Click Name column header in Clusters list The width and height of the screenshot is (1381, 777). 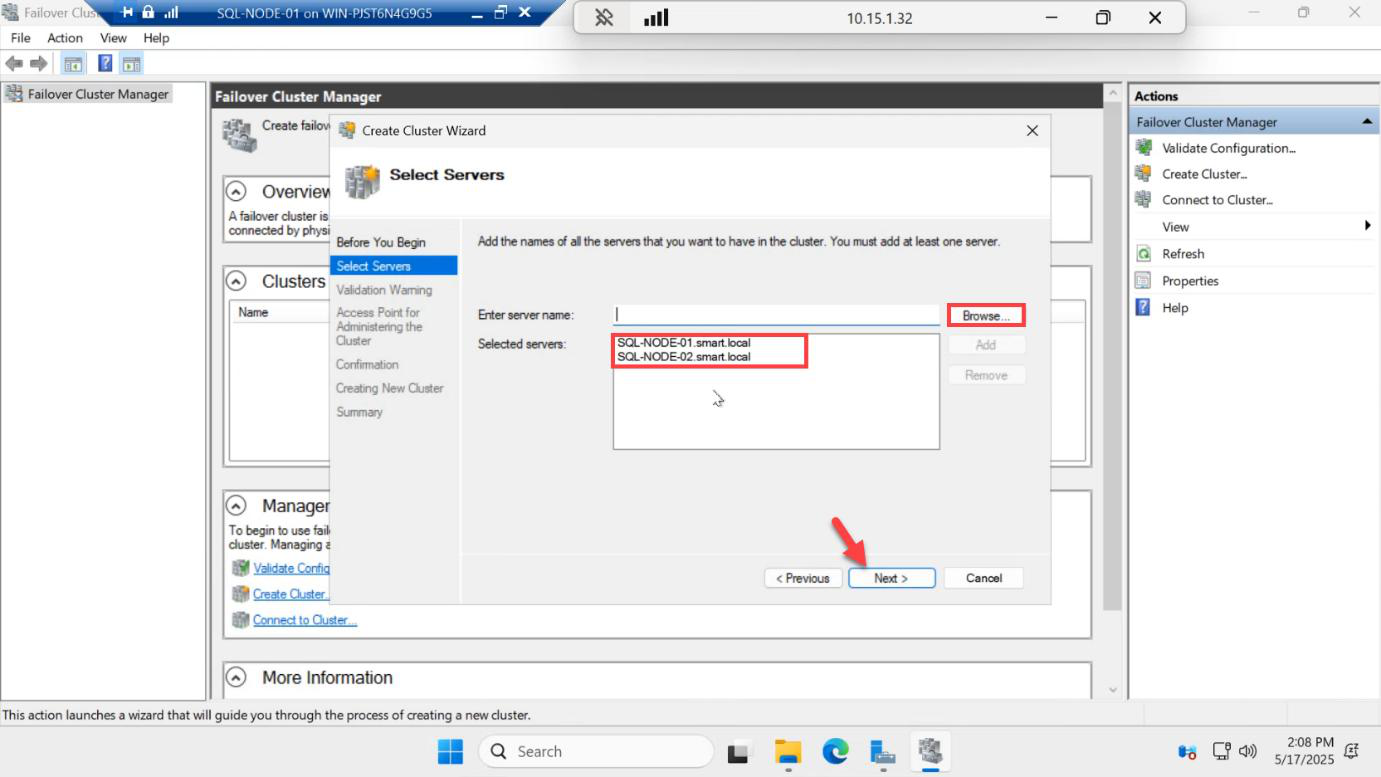point(253,312)
